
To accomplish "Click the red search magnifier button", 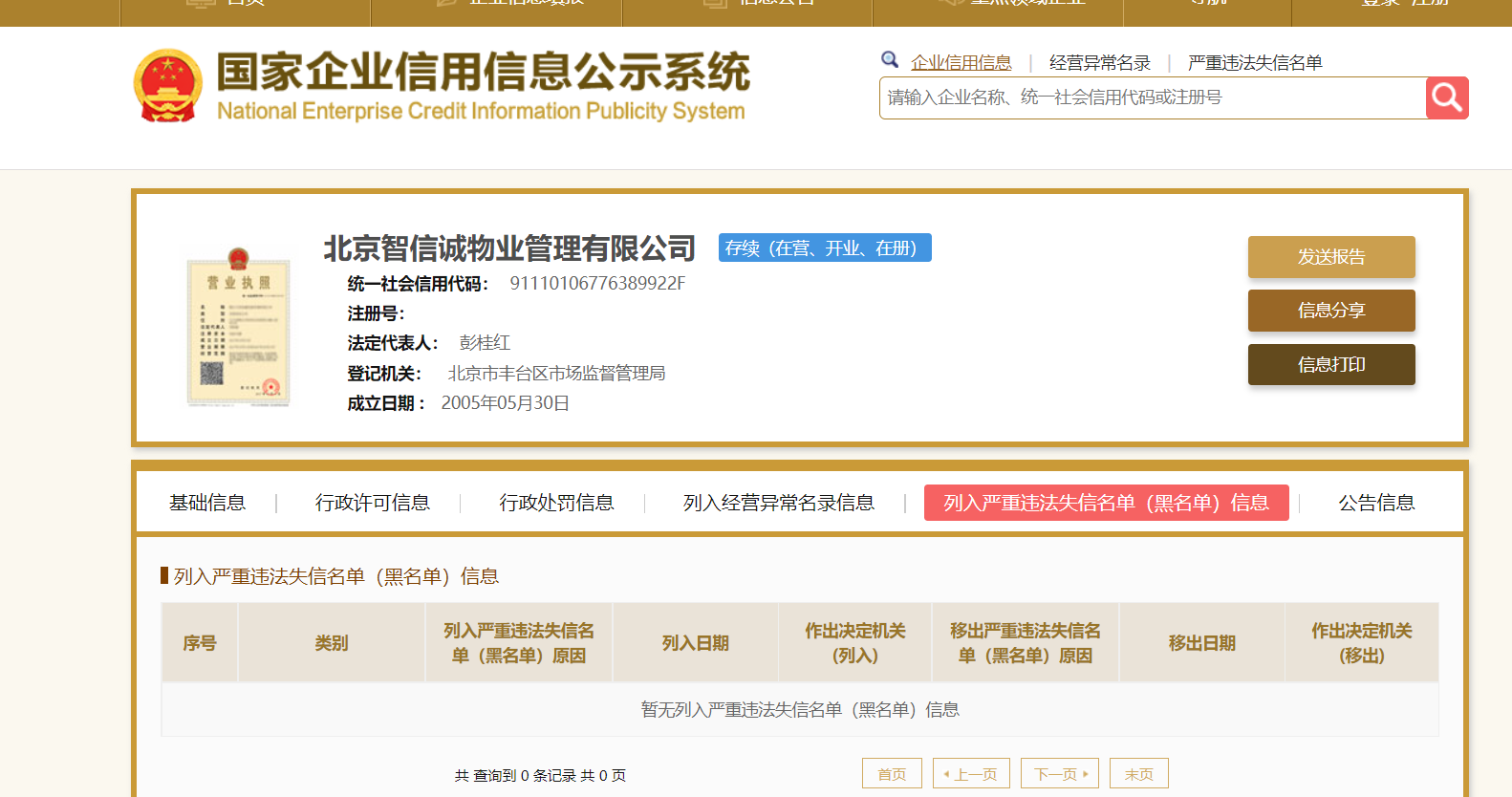I will tap(1447, 97).
